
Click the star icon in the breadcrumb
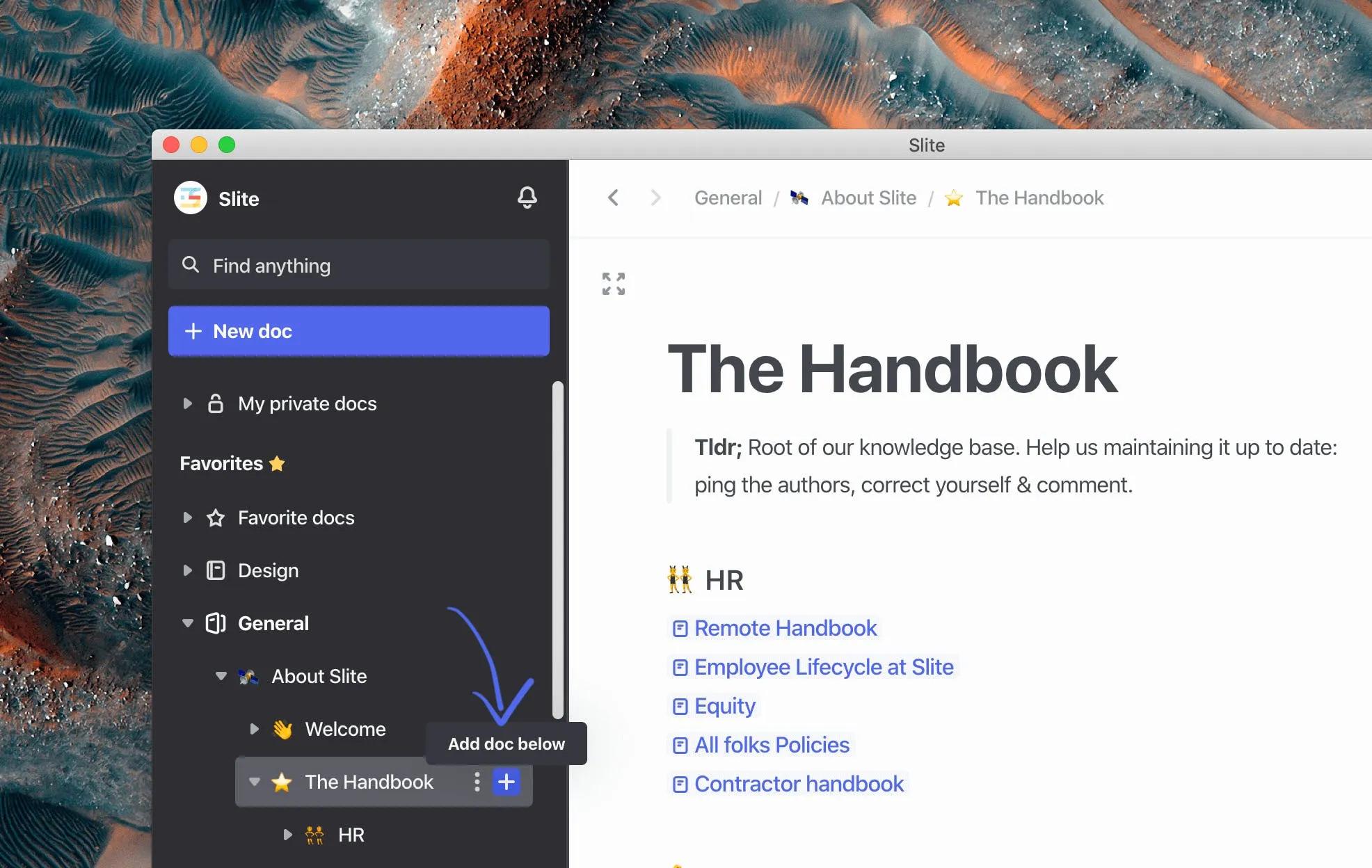(x=954, y=198)
